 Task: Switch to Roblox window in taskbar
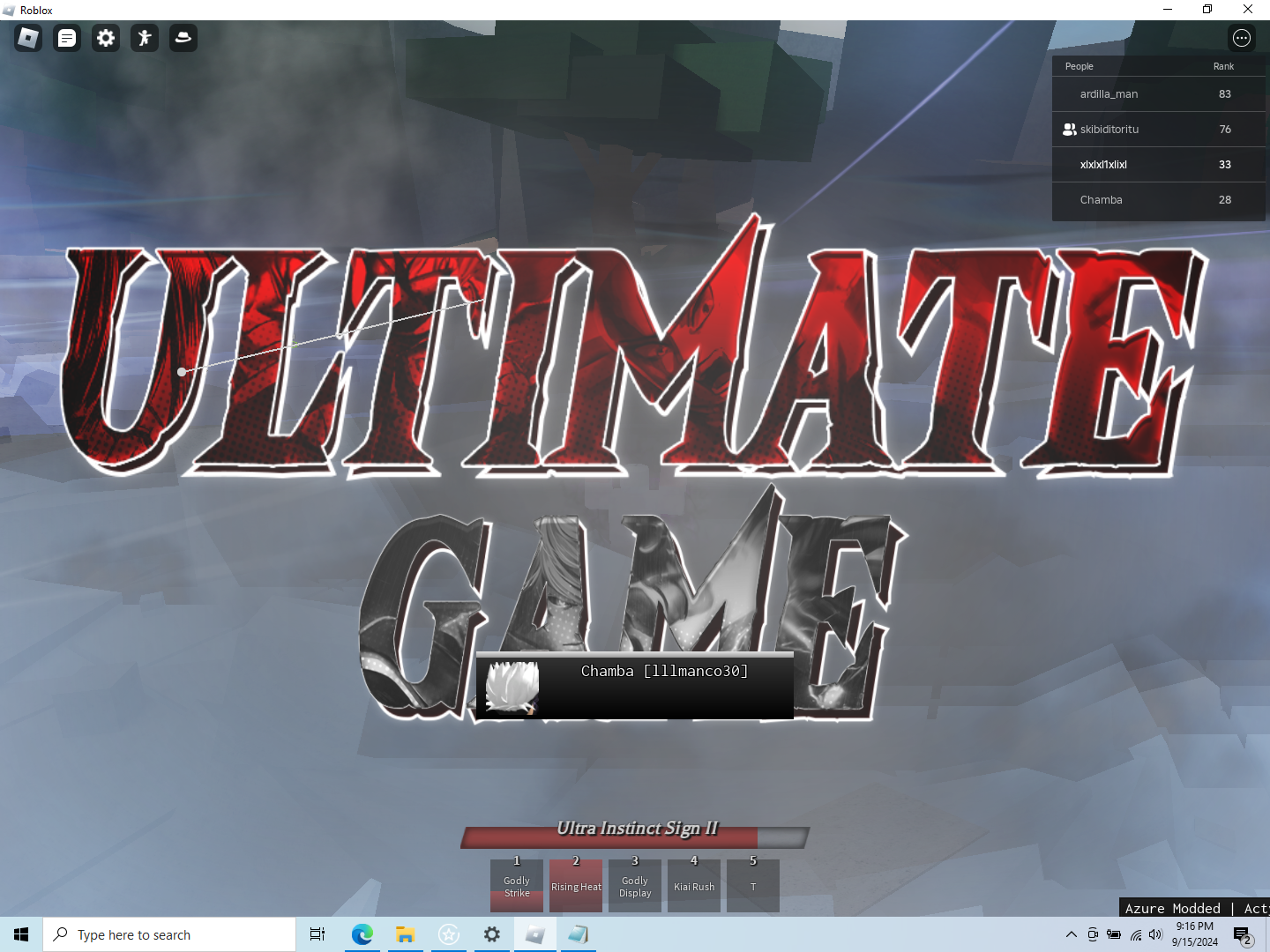point(535,934)
